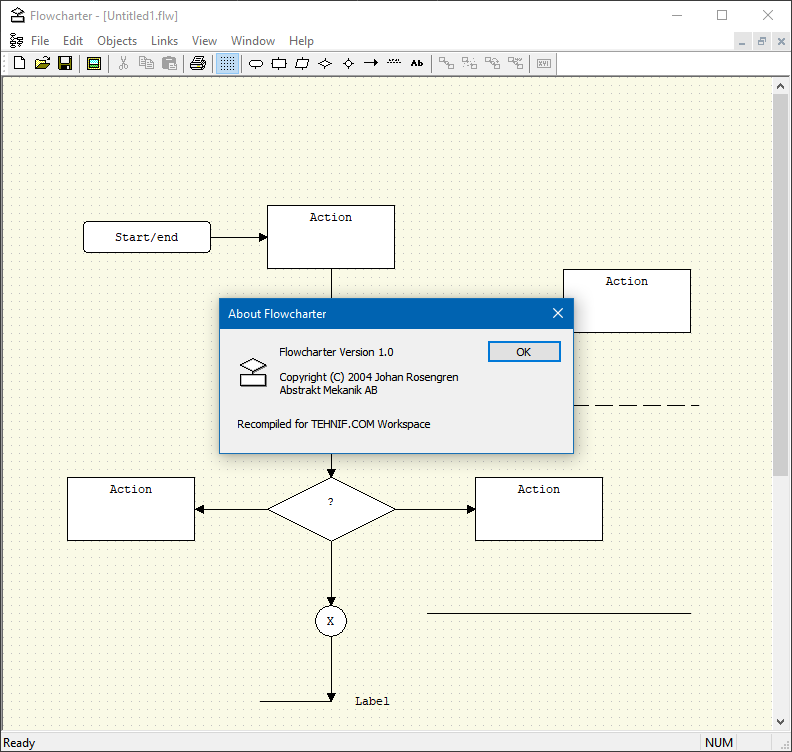
Task: Click the Ready status bar text
Action: [x=19, y=742]
